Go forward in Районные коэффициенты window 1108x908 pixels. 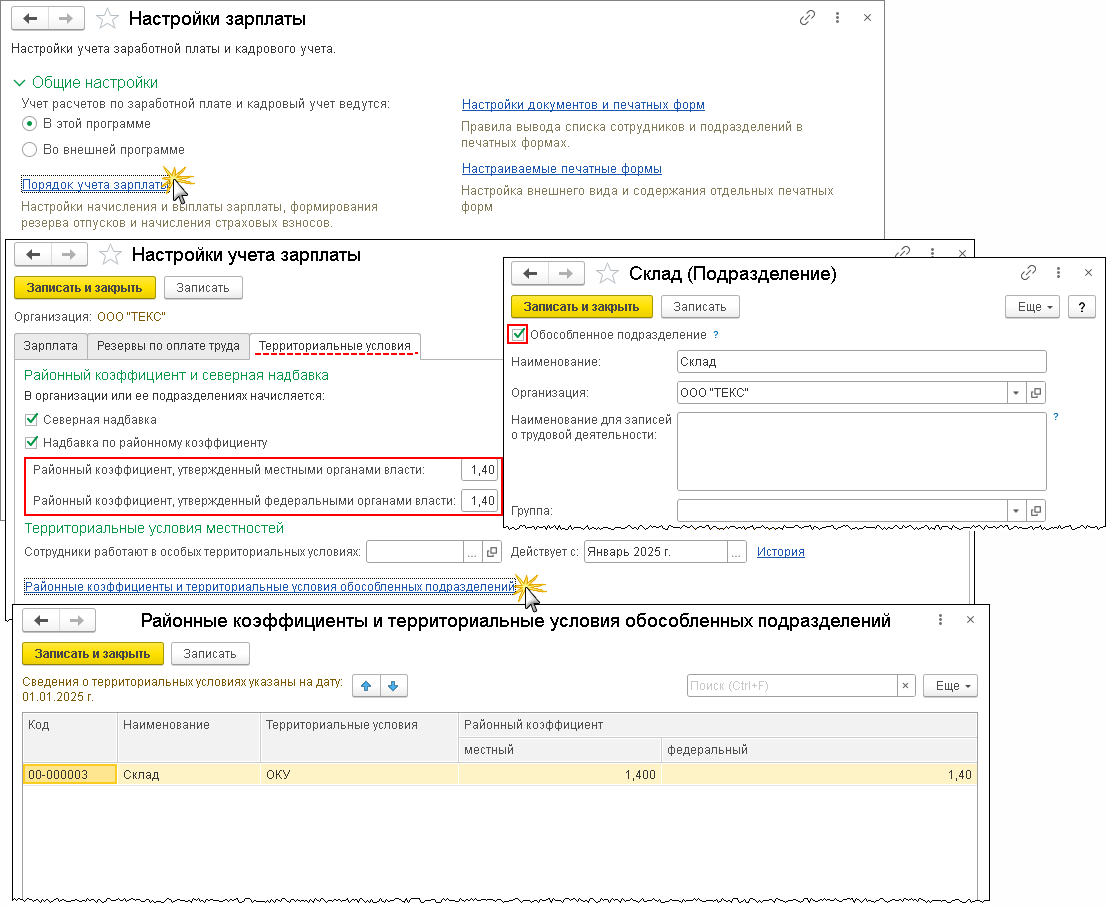pos(77,620)
